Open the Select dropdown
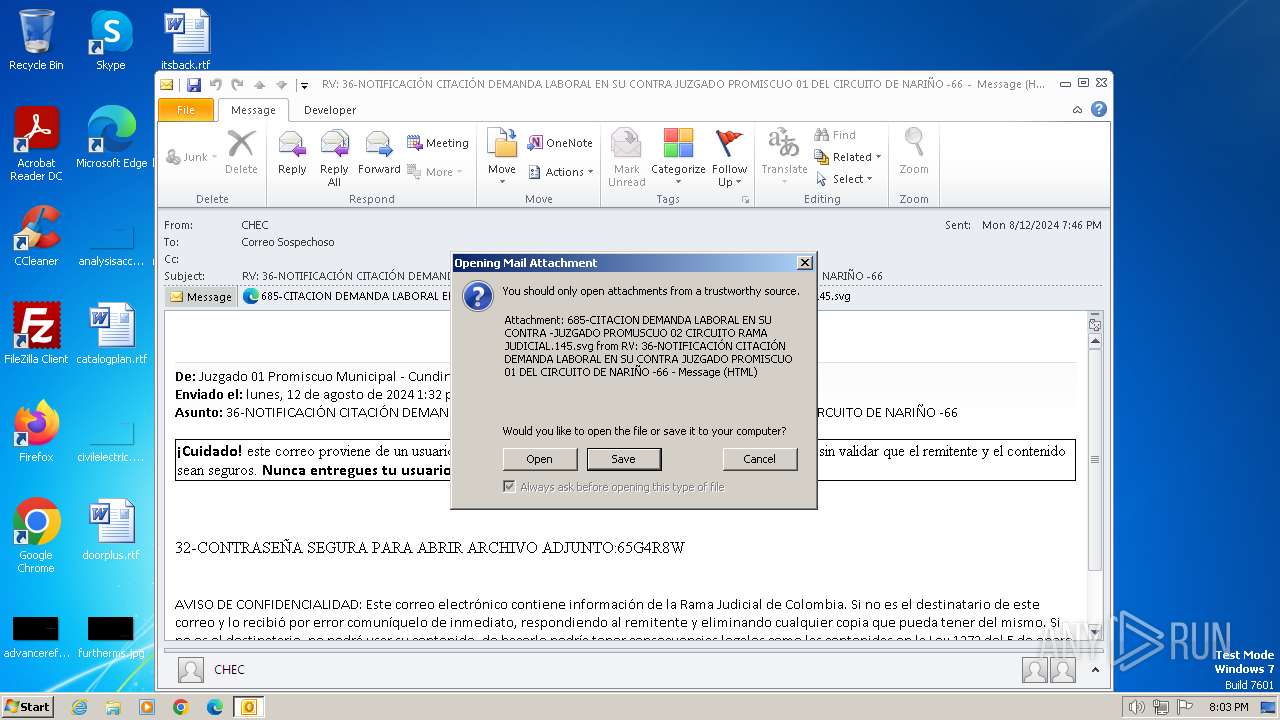Screen dimensions: 1280x720 coord(845,179)
